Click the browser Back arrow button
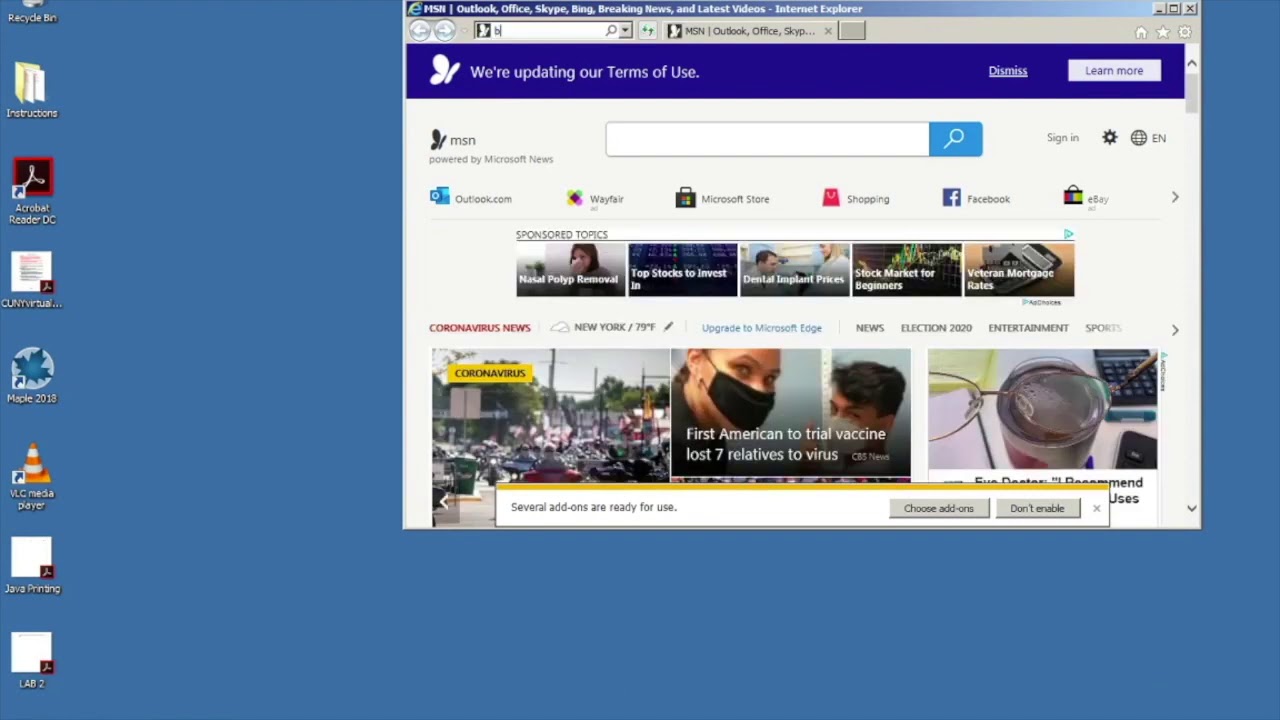 (x=420, y=31)
